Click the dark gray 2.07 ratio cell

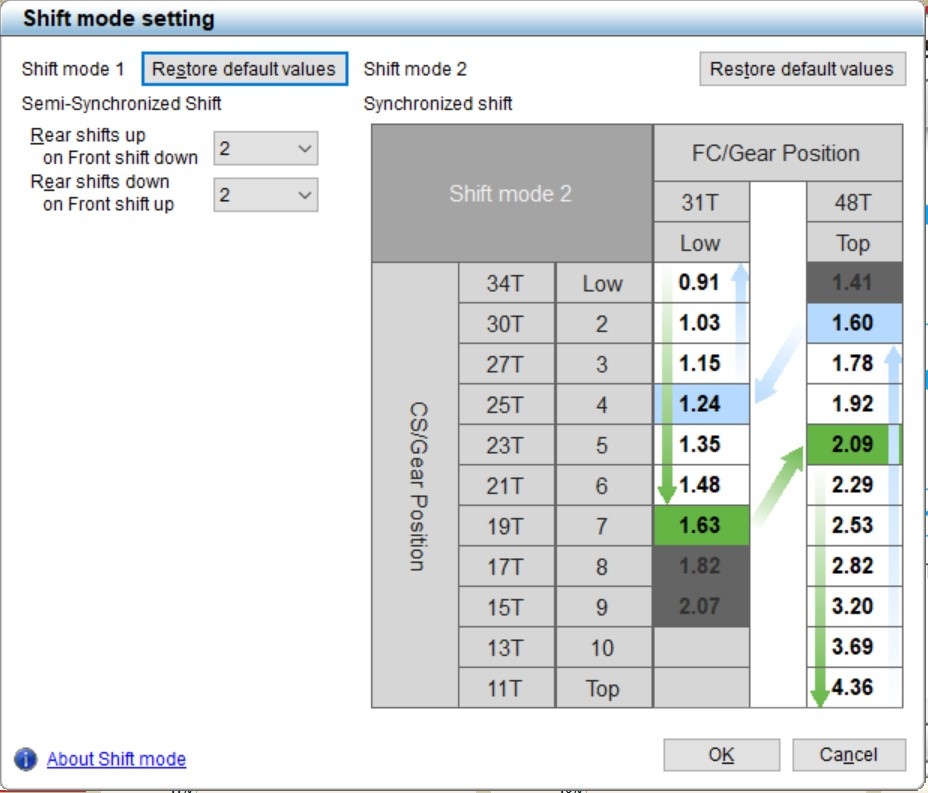coord(700,607)
